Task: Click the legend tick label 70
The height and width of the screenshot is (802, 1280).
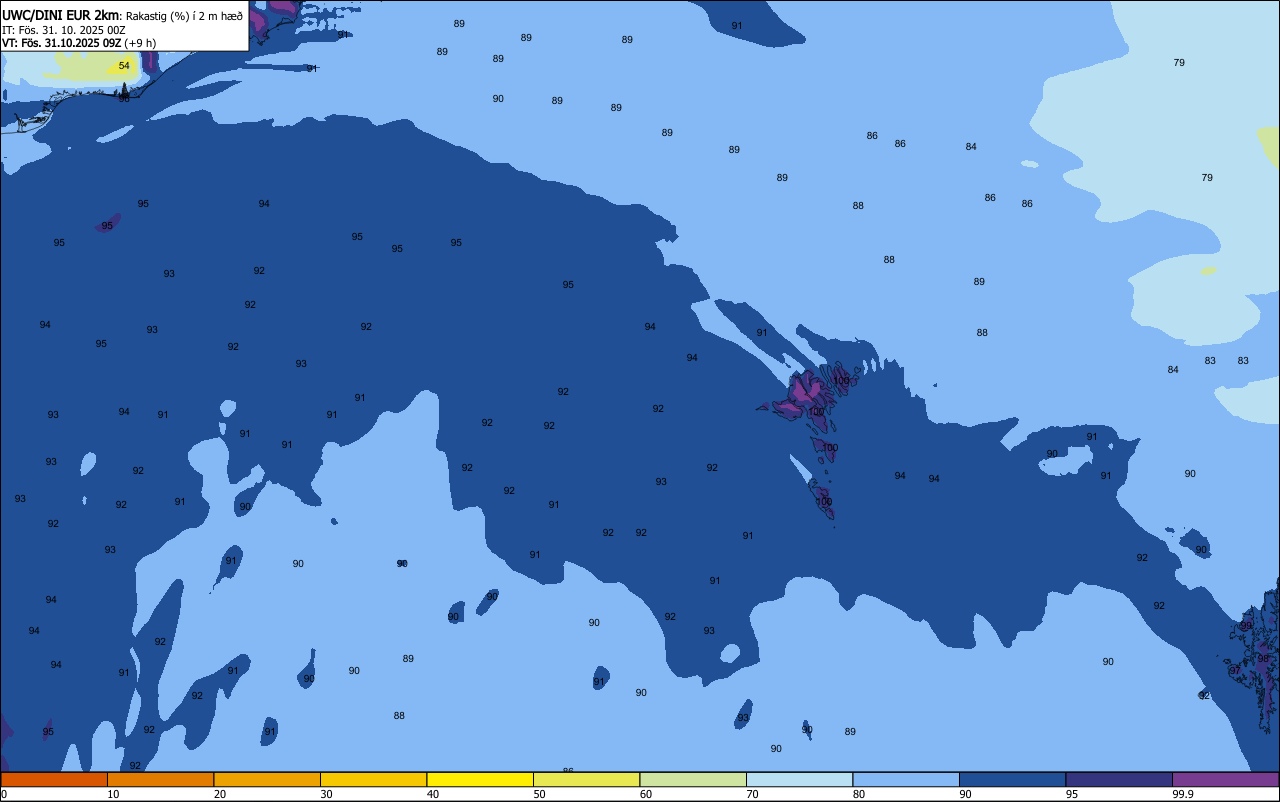Action: [752, 794]
